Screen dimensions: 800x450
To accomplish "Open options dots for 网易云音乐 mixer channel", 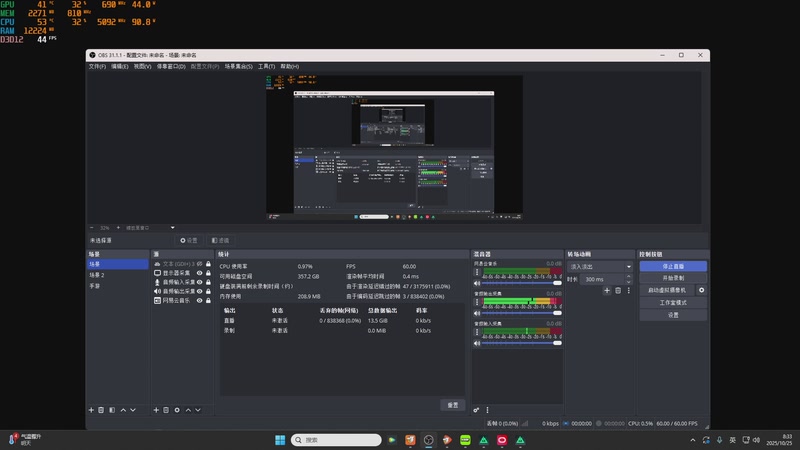I will pos(477,272).
